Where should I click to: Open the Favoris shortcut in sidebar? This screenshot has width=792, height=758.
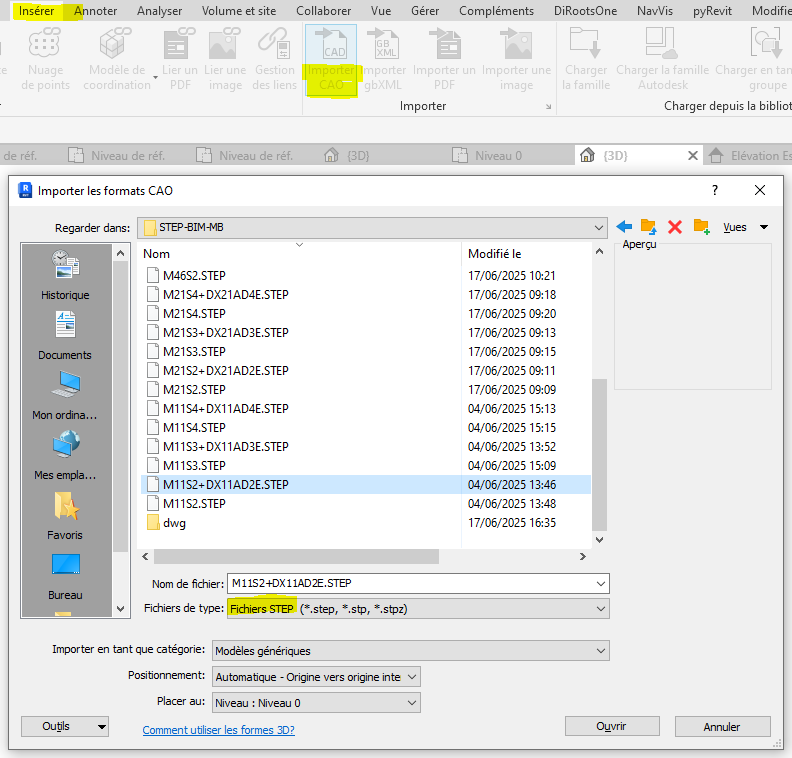(65, 514)
